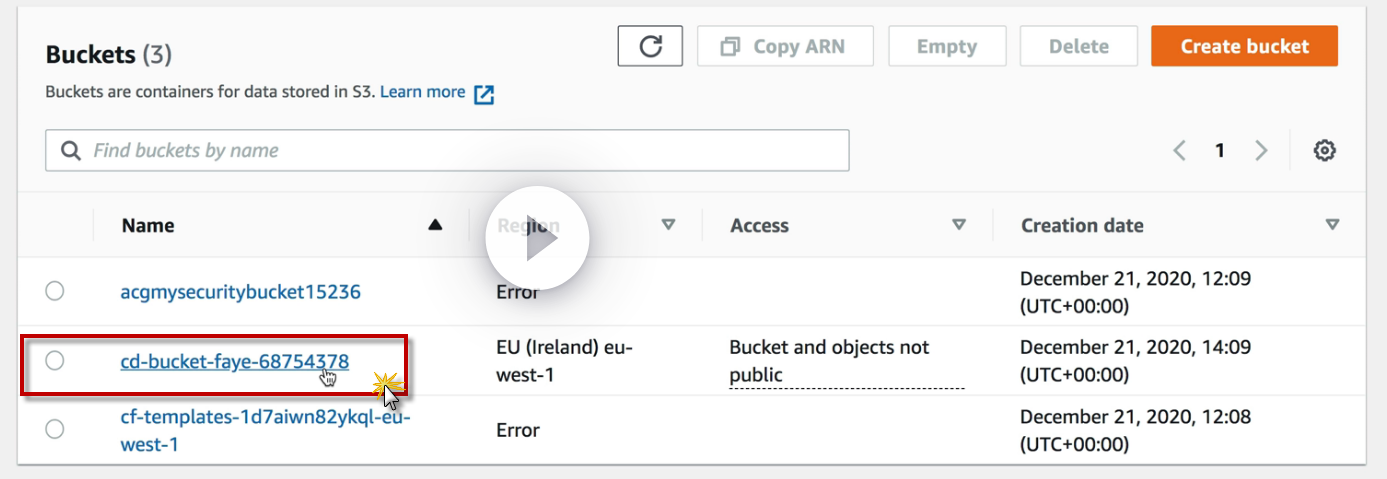Go to the next page arrow
This screenshot has width=1387, height=479.
(x=1261, y=151)
